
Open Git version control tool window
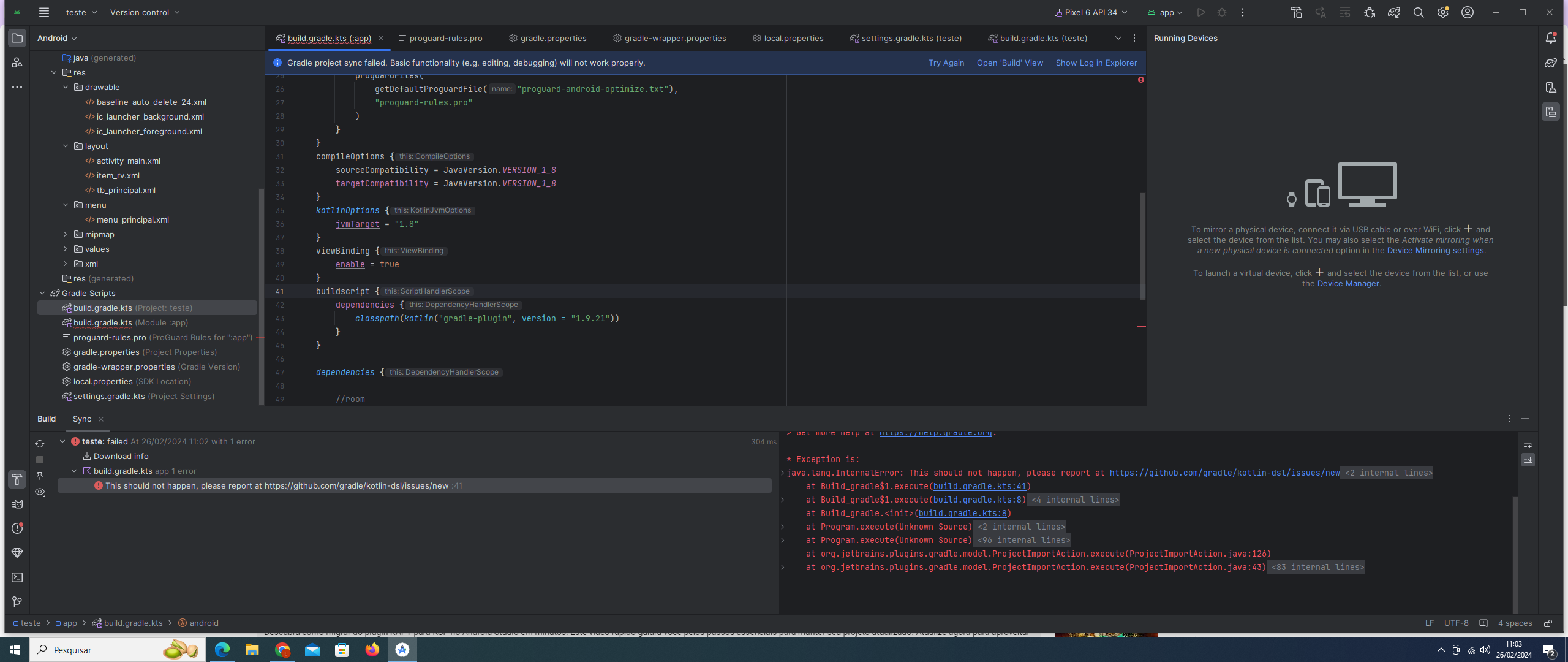click(17, 602)
